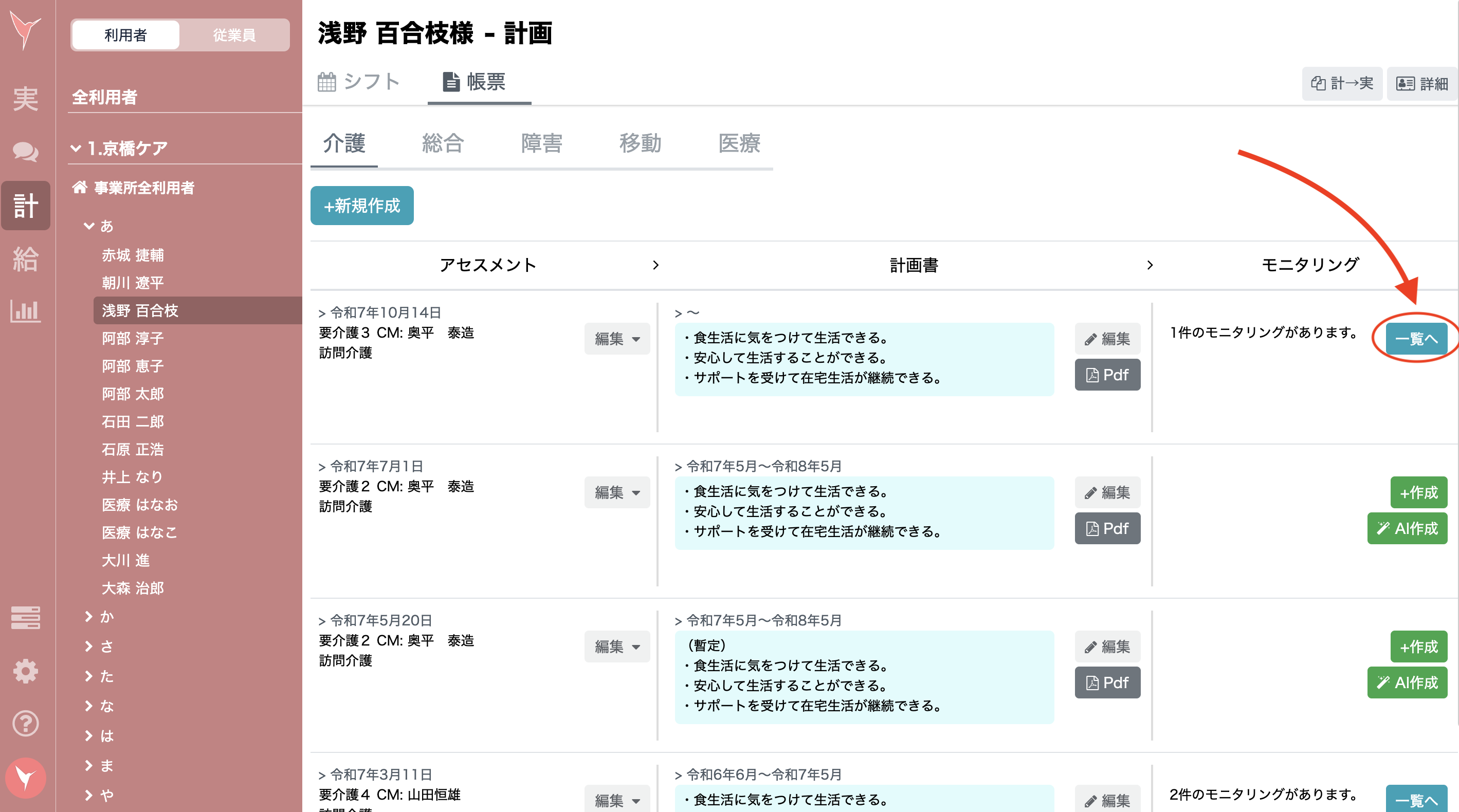The width and height of the screenshot is (1459, 812).
Task: Open statistics via the bar chart icon
Action: click(x=26, y=311)
